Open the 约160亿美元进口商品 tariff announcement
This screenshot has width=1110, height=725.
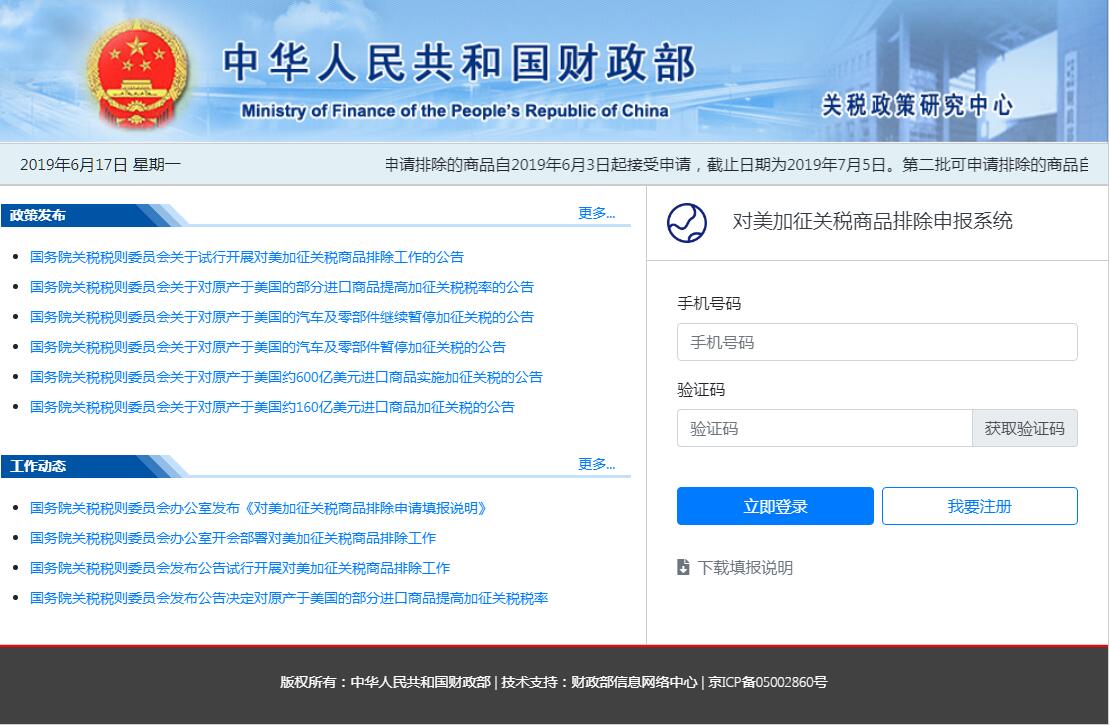(x=272, y=407)
